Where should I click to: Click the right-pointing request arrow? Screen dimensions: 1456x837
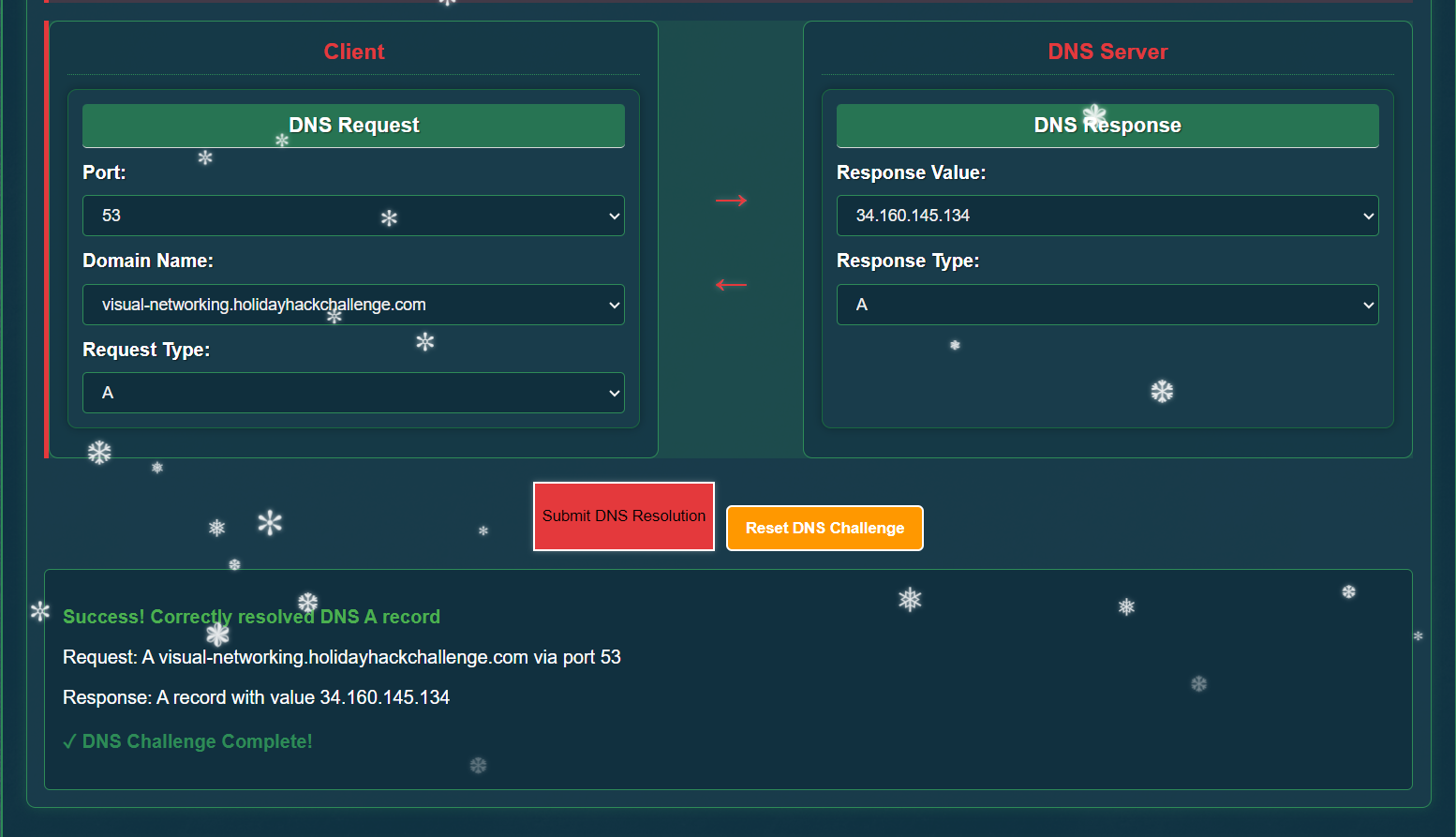pos(731,200)
